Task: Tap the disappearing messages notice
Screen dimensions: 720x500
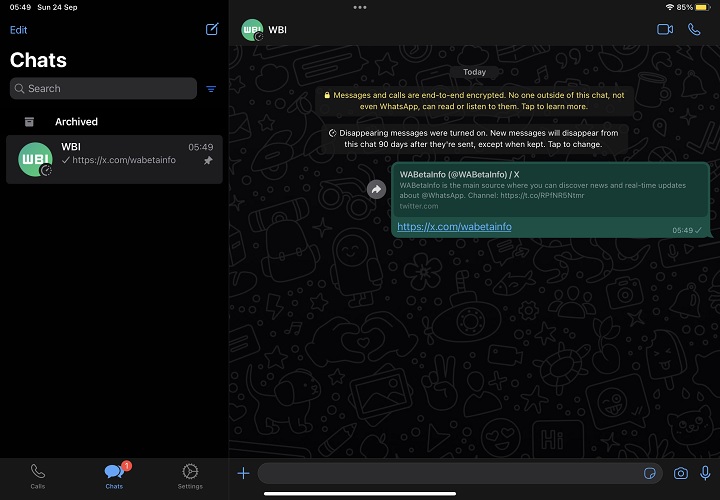Action: pyautogui.click(x=474, y=139)
